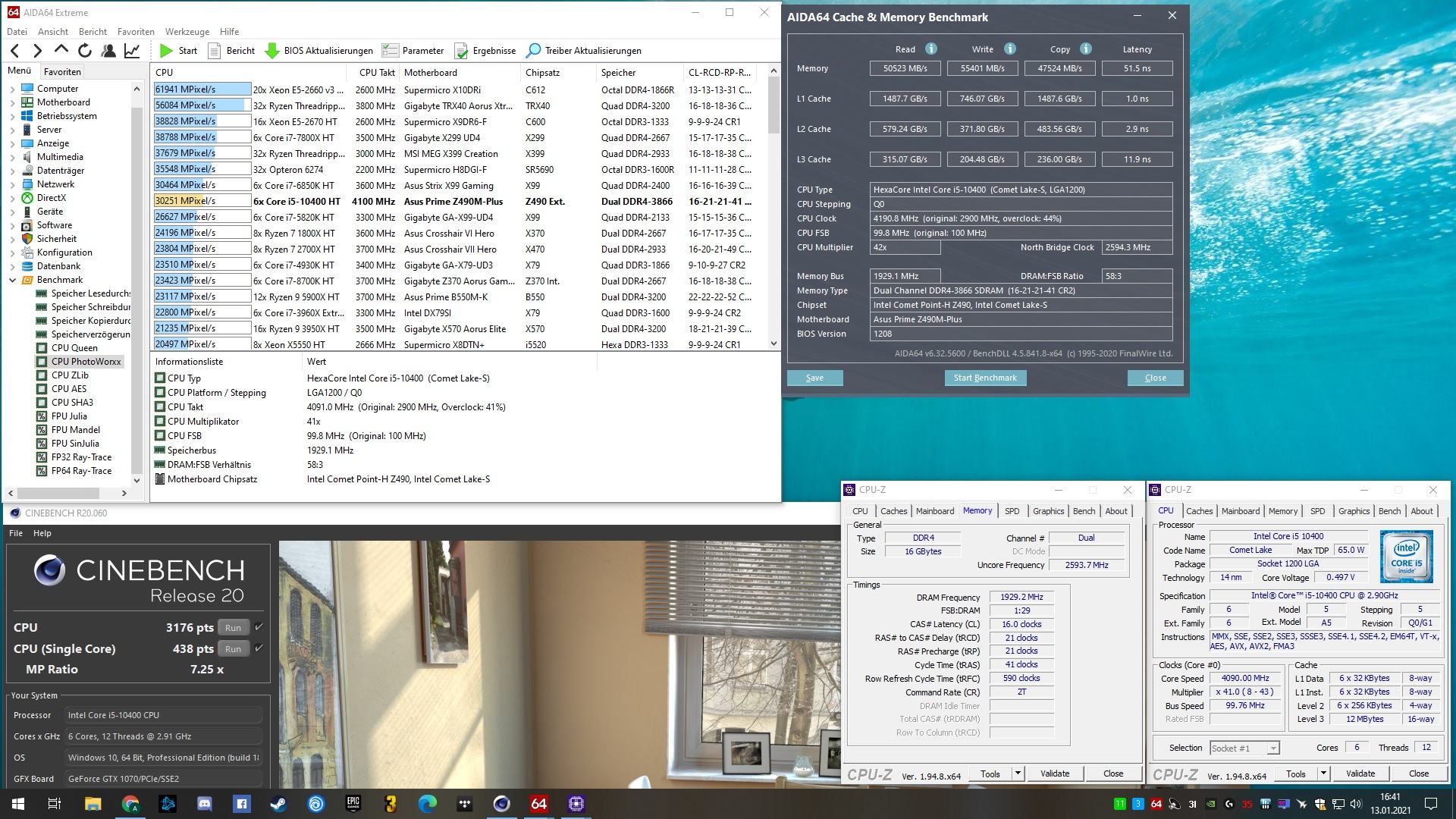This screenshot has height=819, width=1456.
Task: Click Validate in the CPU-Z Memory window
Action: (1054, 773)
